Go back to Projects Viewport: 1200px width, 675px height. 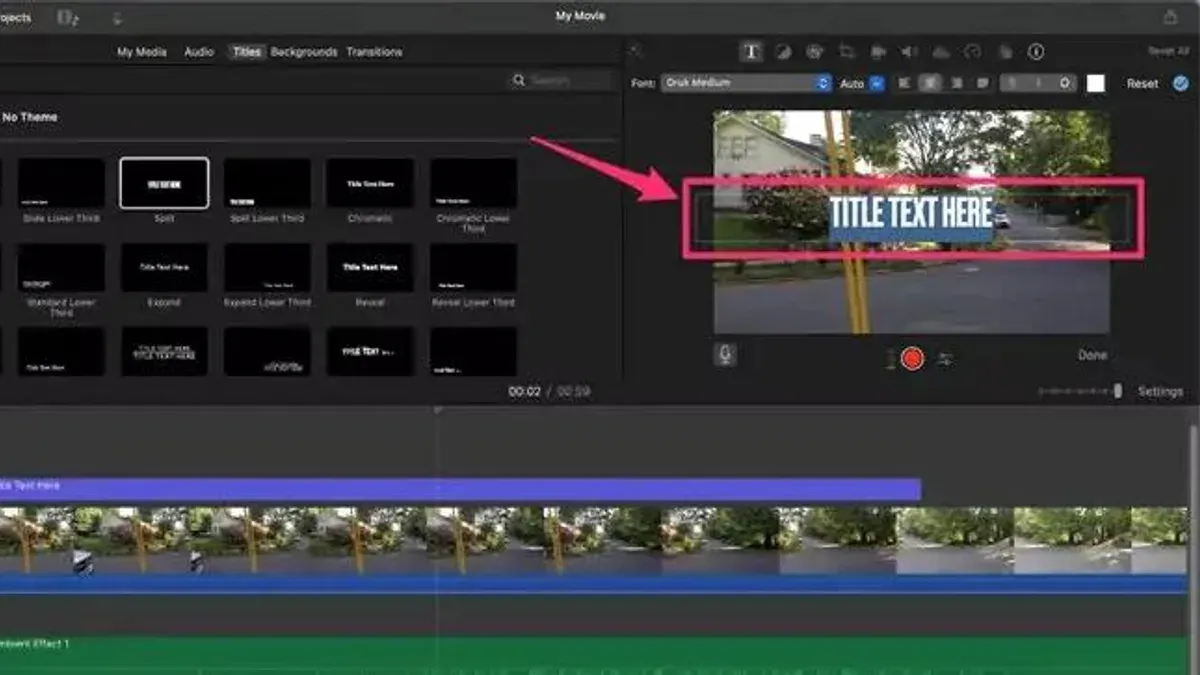click(15, 17)
